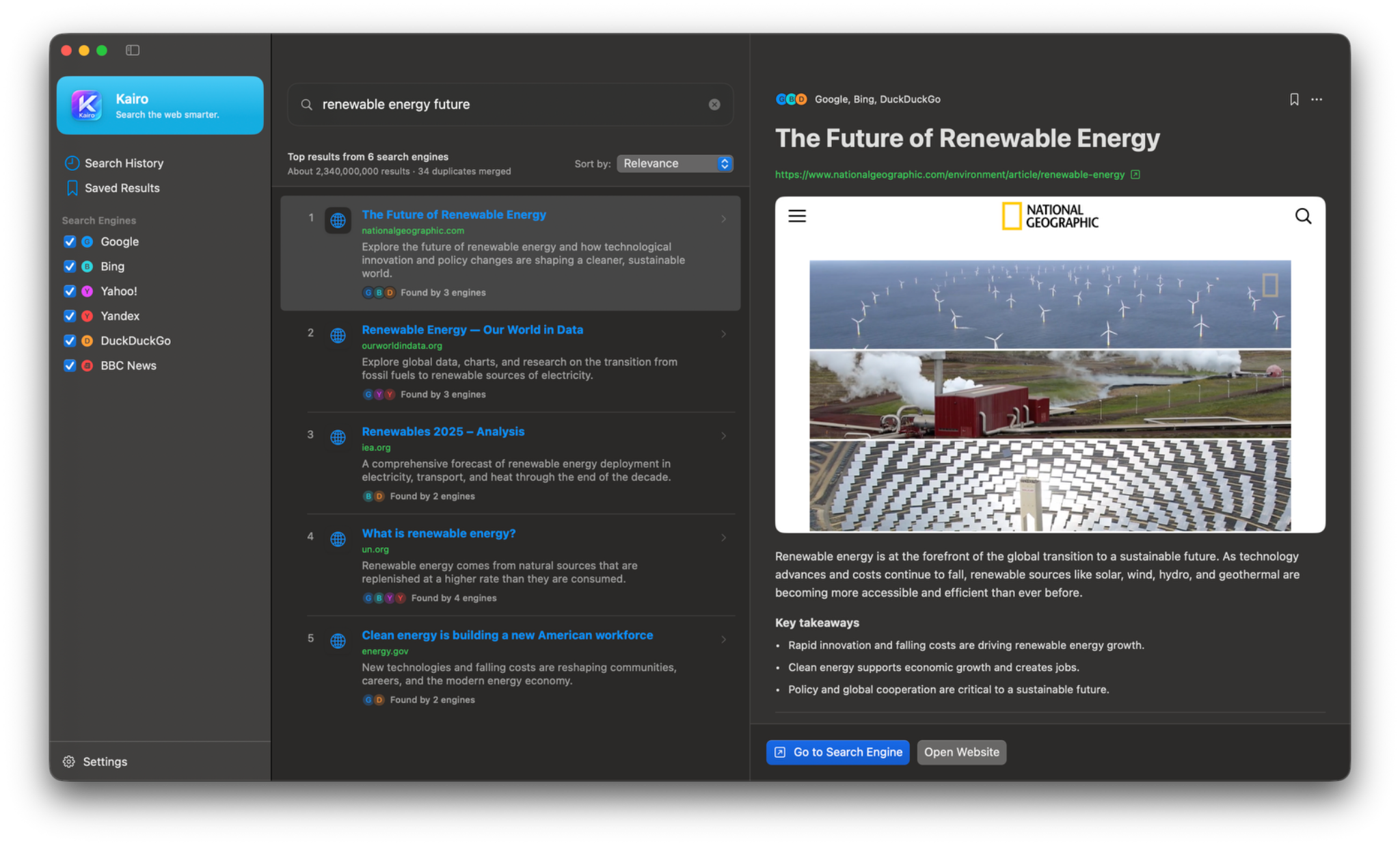Click the globe icon of What is renewable energy result

coord(338,539)
